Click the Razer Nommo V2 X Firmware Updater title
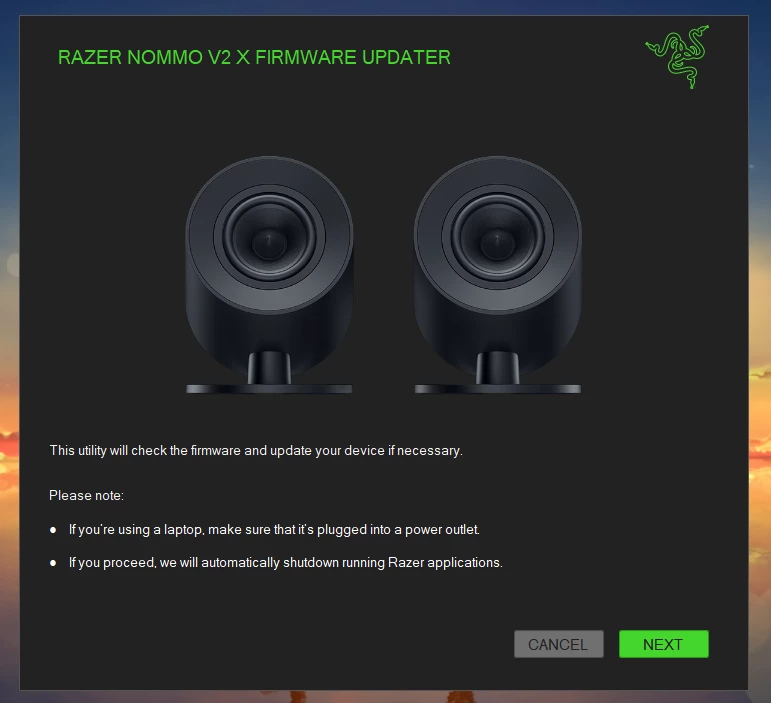This screenshot has width=771, height=703. tap(254, 58)
